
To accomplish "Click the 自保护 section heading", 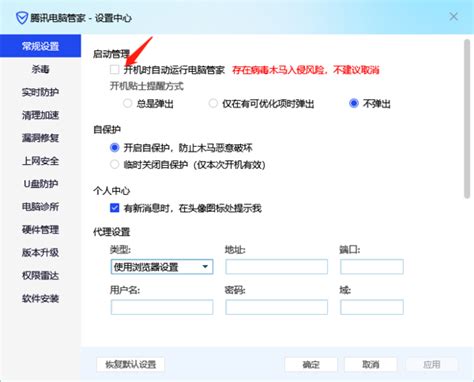I will tap(107, 129).
